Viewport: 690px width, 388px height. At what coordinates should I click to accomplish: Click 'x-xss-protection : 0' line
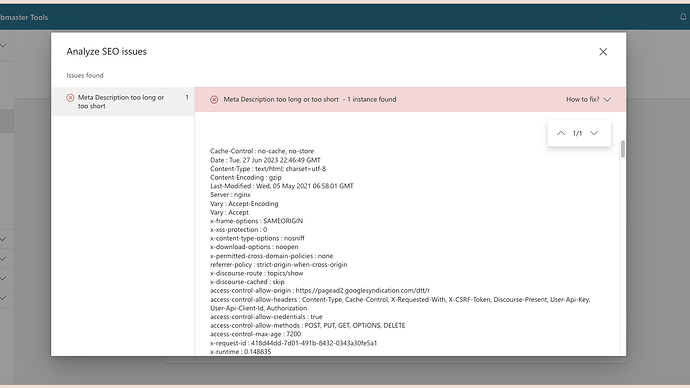point(239,229)
